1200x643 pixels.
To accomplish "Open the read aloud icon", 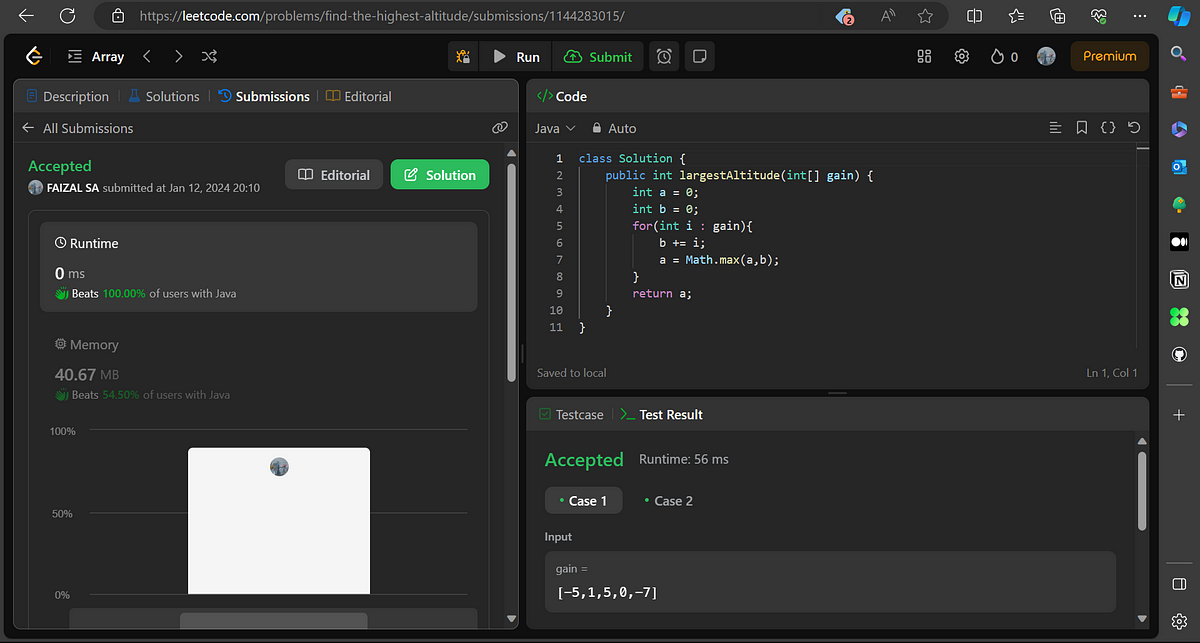I will click(888, 16).
